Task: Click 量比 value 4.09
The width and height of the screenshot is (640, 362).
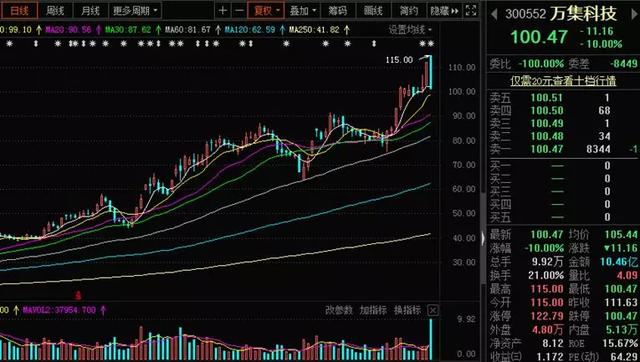Action: point(627,275)
